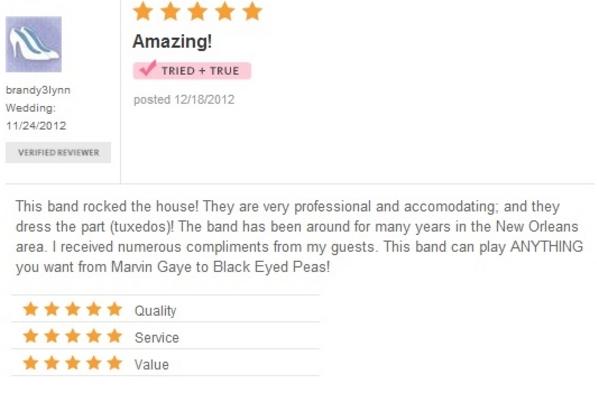
Task: Click the high heel shoes avatar
Action: coord(34,44)
